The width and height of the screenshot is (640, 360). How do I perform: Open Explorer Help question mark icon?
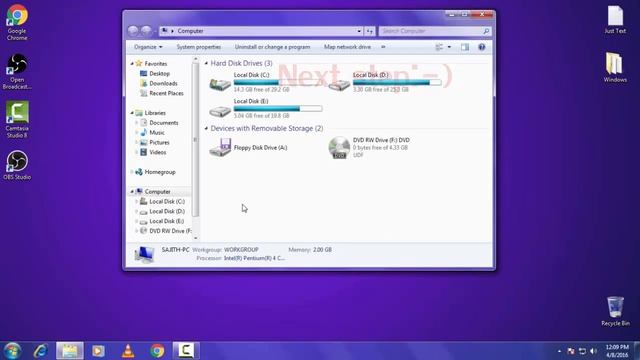[482, 47]
